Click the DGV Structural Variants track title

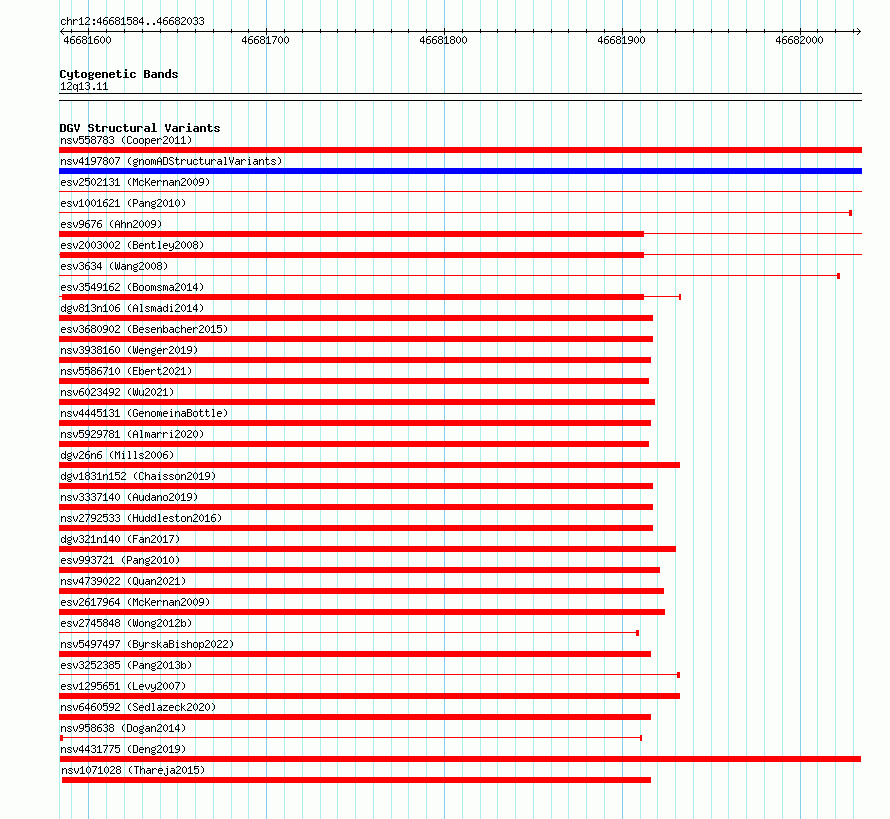140,128
